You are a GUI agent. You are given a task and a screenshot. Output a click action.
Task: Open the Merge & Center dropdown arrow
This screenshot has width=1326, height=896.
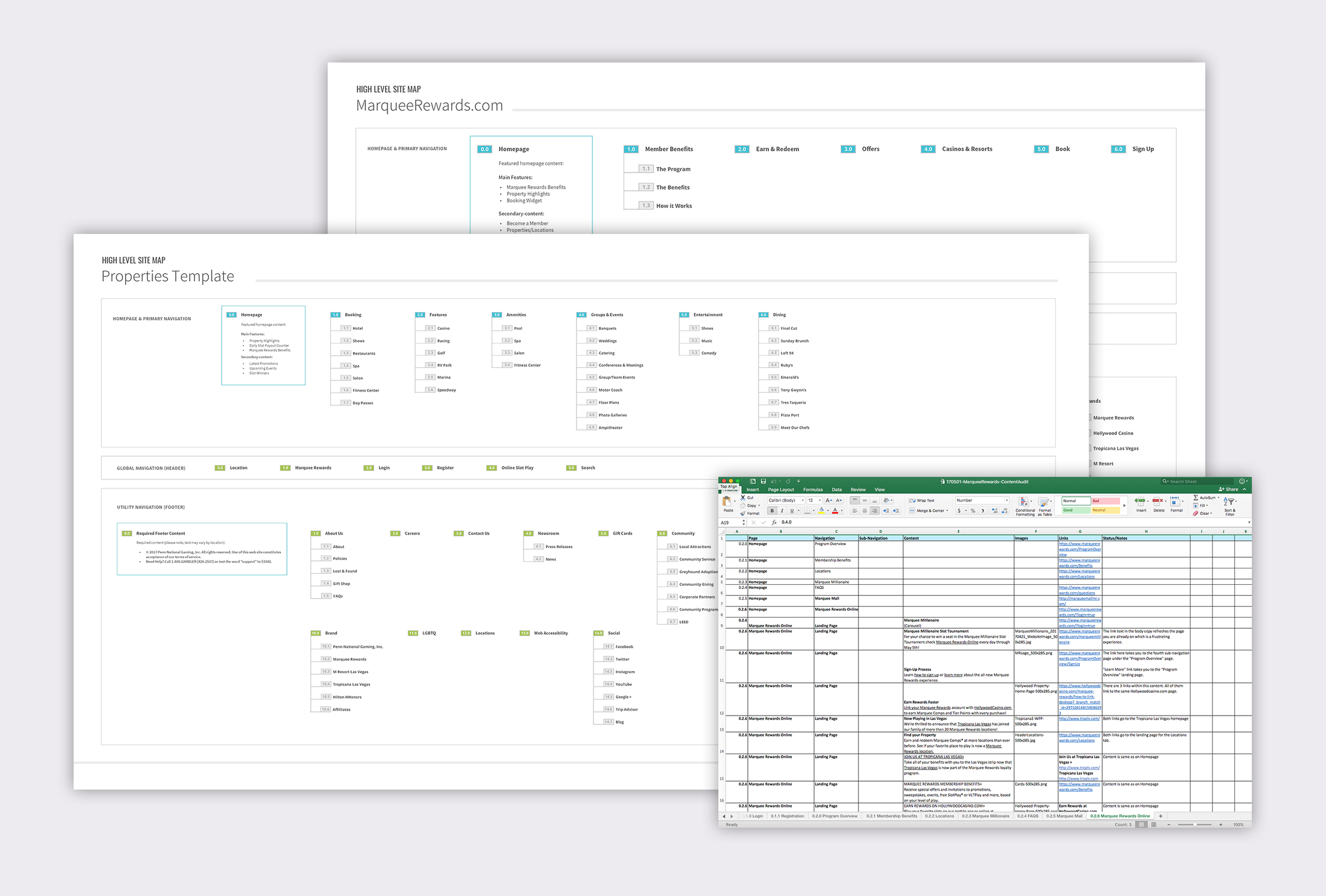click(948, 511)
